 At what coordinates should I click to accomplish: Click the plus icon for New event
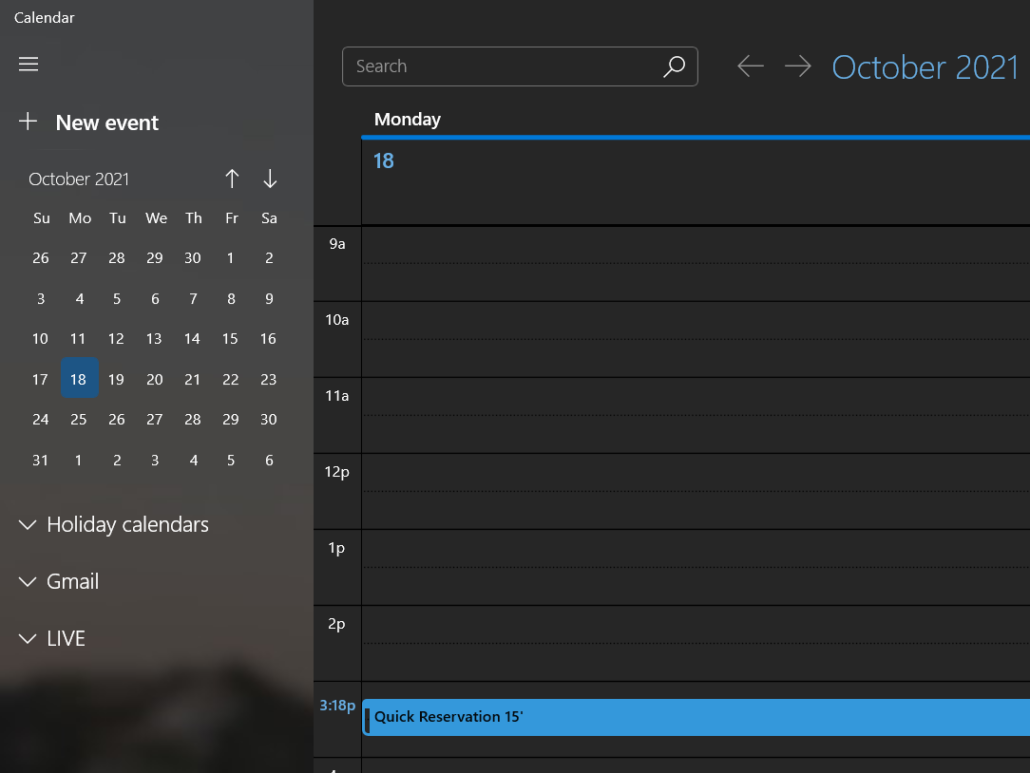click(28, 122)
